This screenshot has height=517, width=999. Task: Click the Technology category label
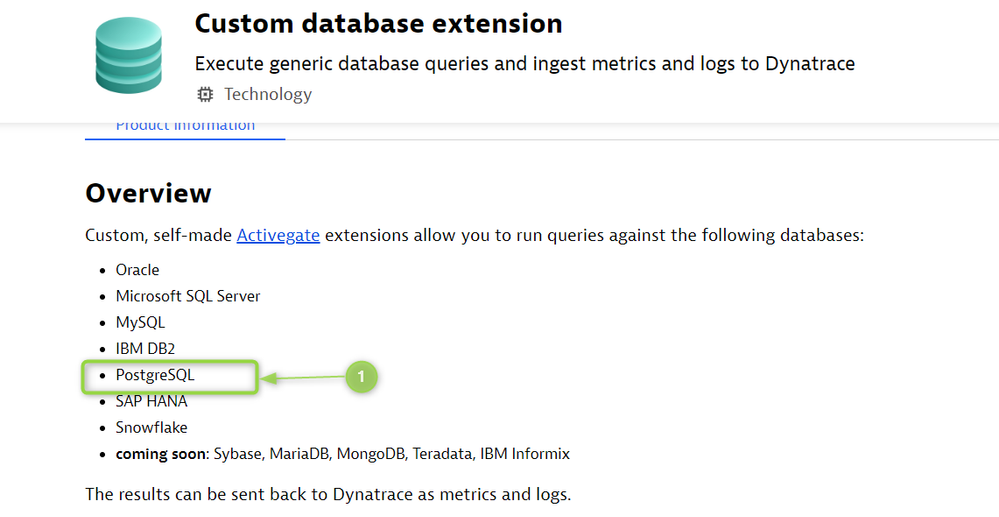(x=268, y=94)
